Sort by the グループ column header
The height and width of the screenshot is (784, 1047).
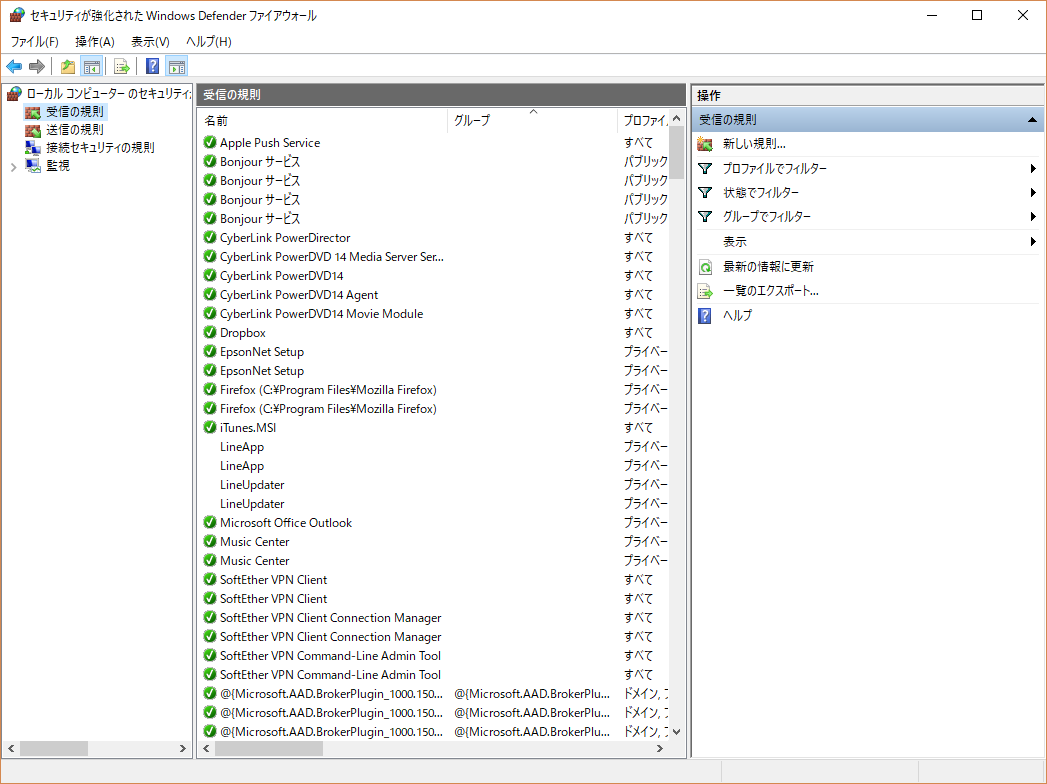532,121
